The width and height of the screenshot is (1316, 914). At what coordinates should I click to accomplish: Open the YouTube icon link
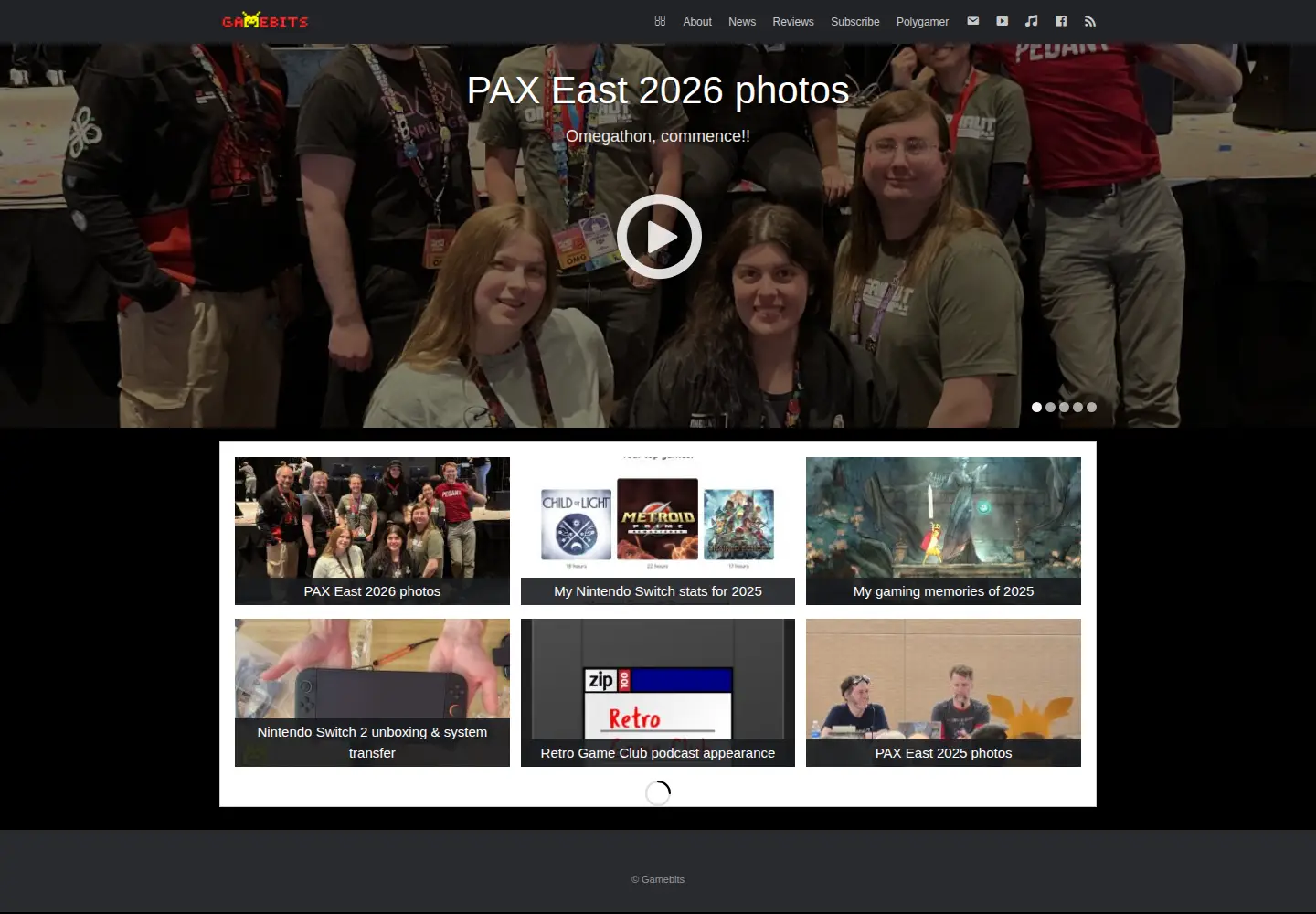[x=1003, y=21]
